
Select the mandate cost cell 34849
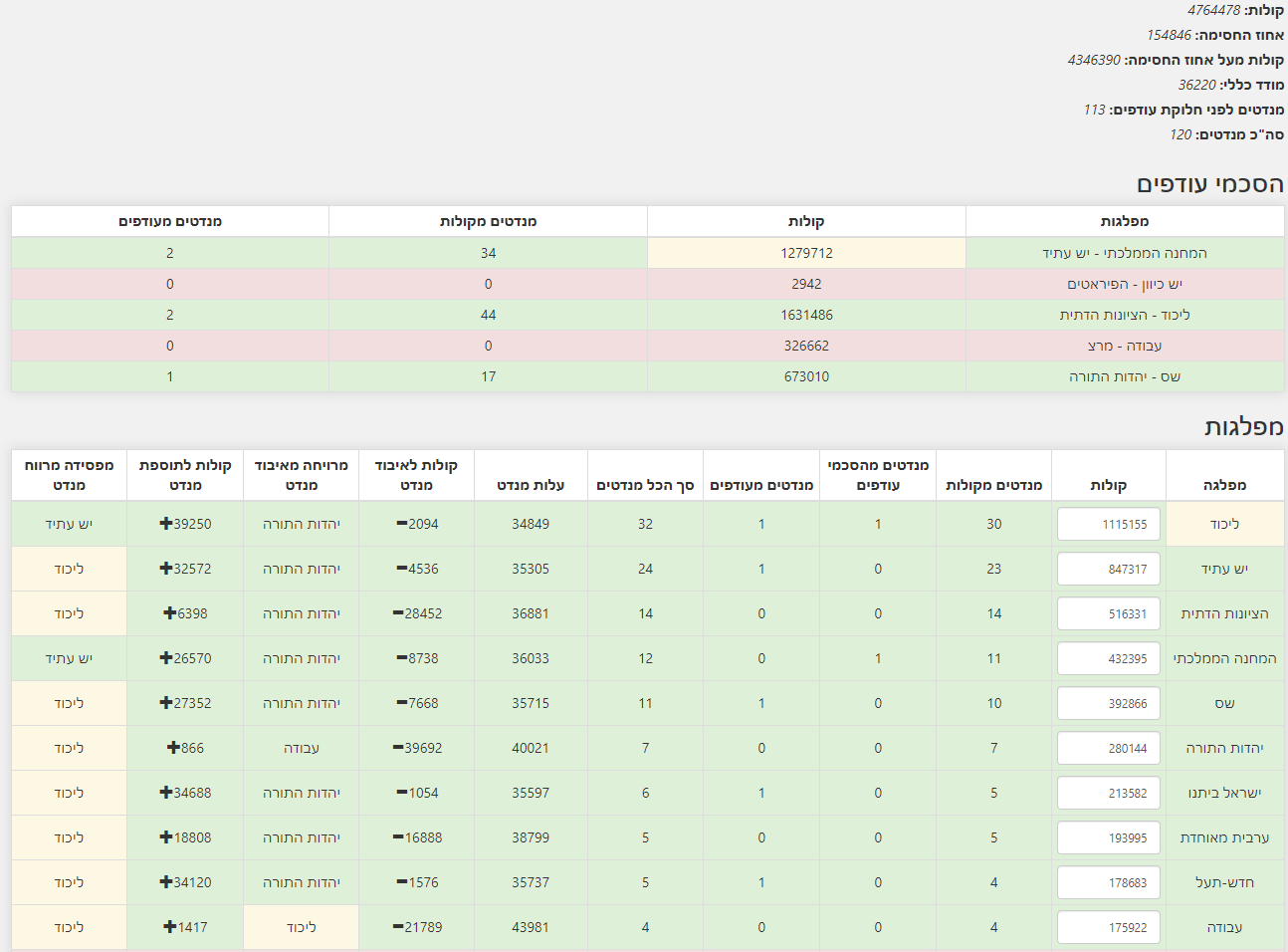[x=531, y=524]
